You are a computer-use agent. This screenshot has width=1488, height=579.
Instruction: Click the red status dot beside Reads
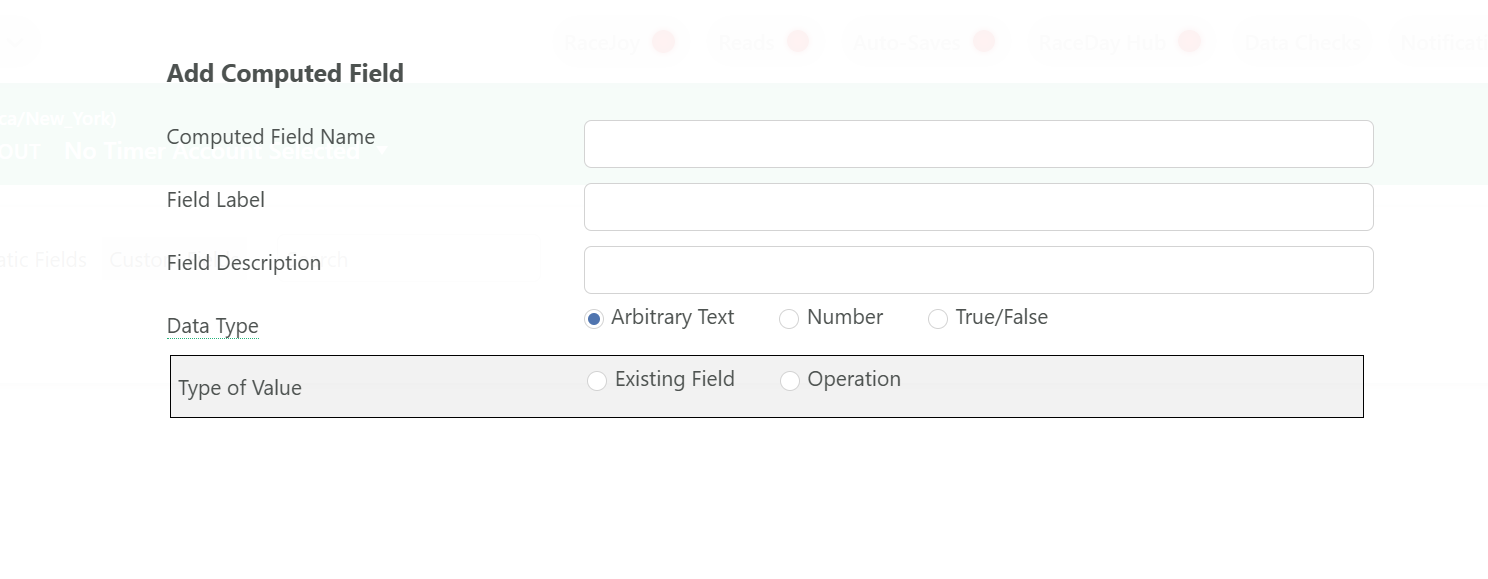(x=797, y=42)
